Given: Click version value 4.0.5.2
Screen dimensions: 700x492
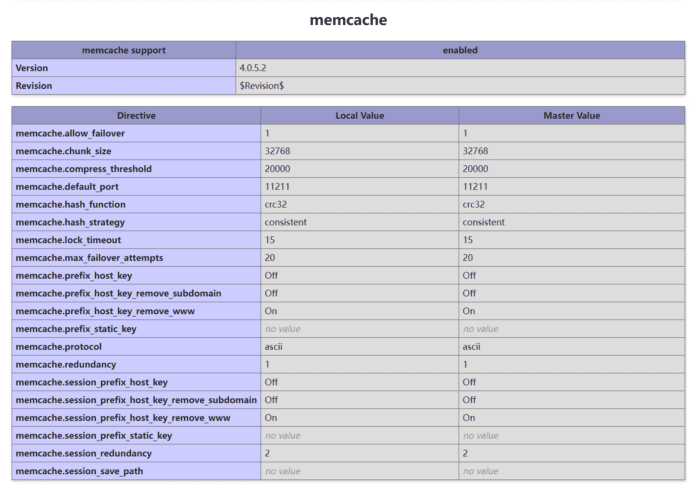Looking at the screenshot, I should coord(253,68).
